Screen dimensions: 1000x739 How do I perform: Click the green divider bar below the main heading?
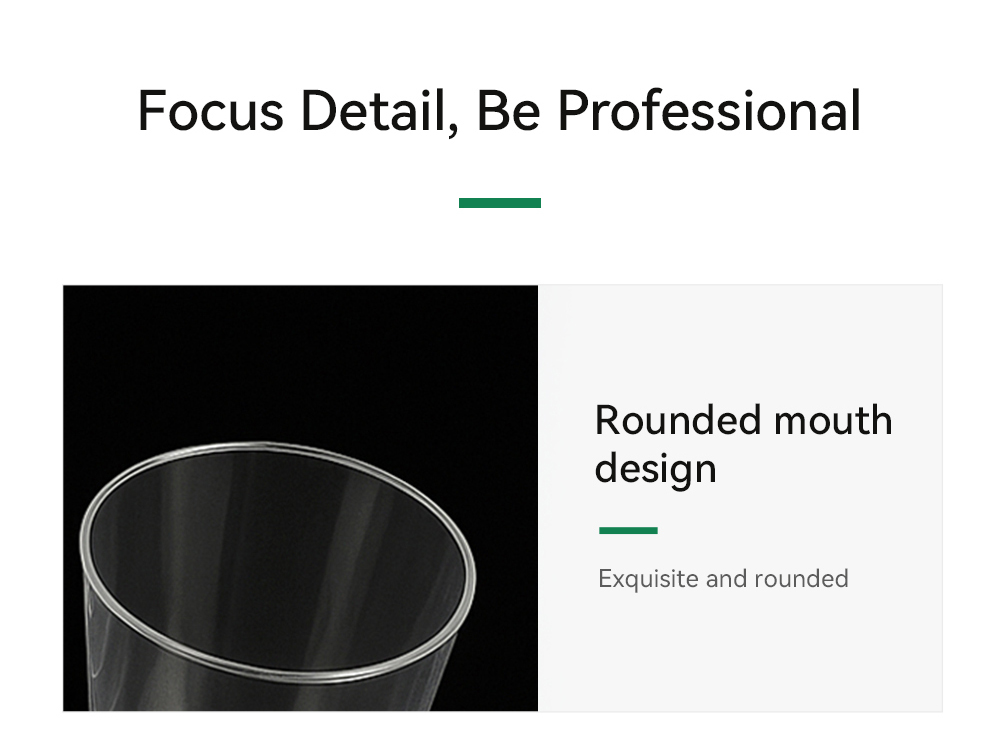(499, 203)
